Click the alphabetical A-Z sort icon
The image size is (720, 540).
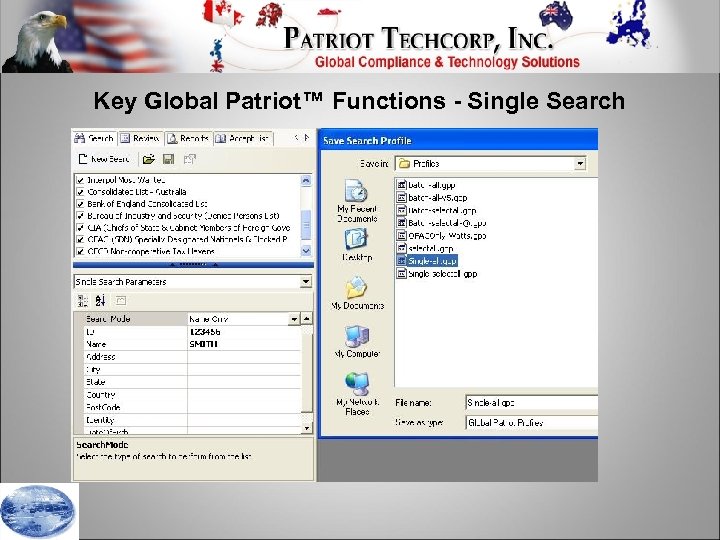[101, 301]
